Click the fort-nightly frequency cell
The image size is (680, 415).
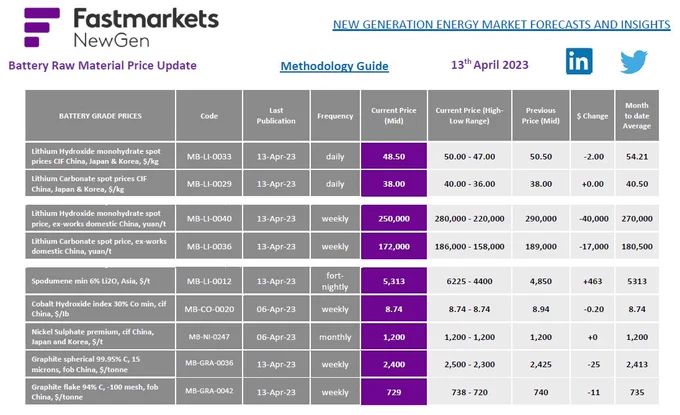click(335, 281)
